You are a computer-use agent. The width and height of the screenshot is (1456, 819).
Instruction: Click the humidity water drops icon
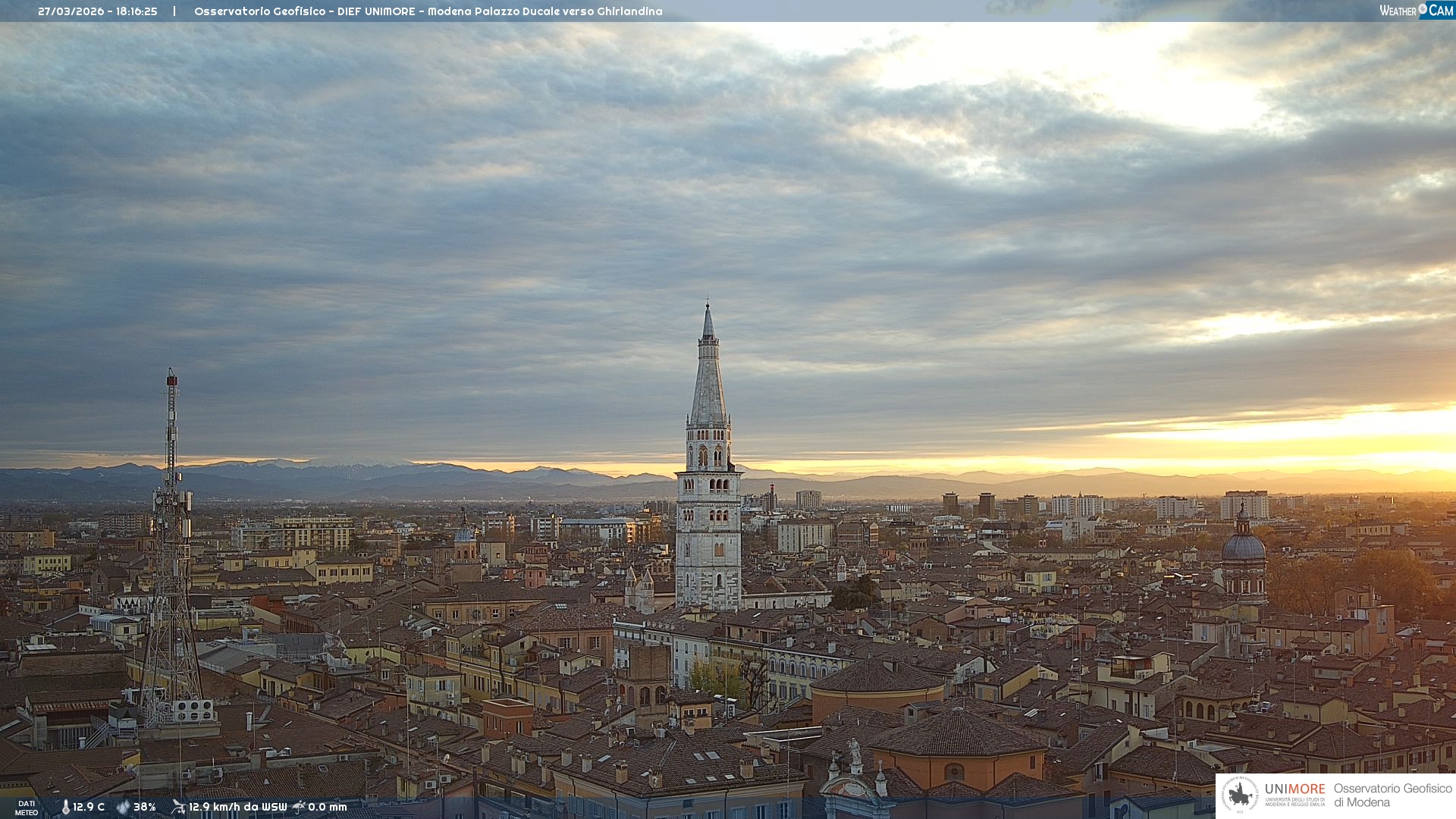pos(123,808)
